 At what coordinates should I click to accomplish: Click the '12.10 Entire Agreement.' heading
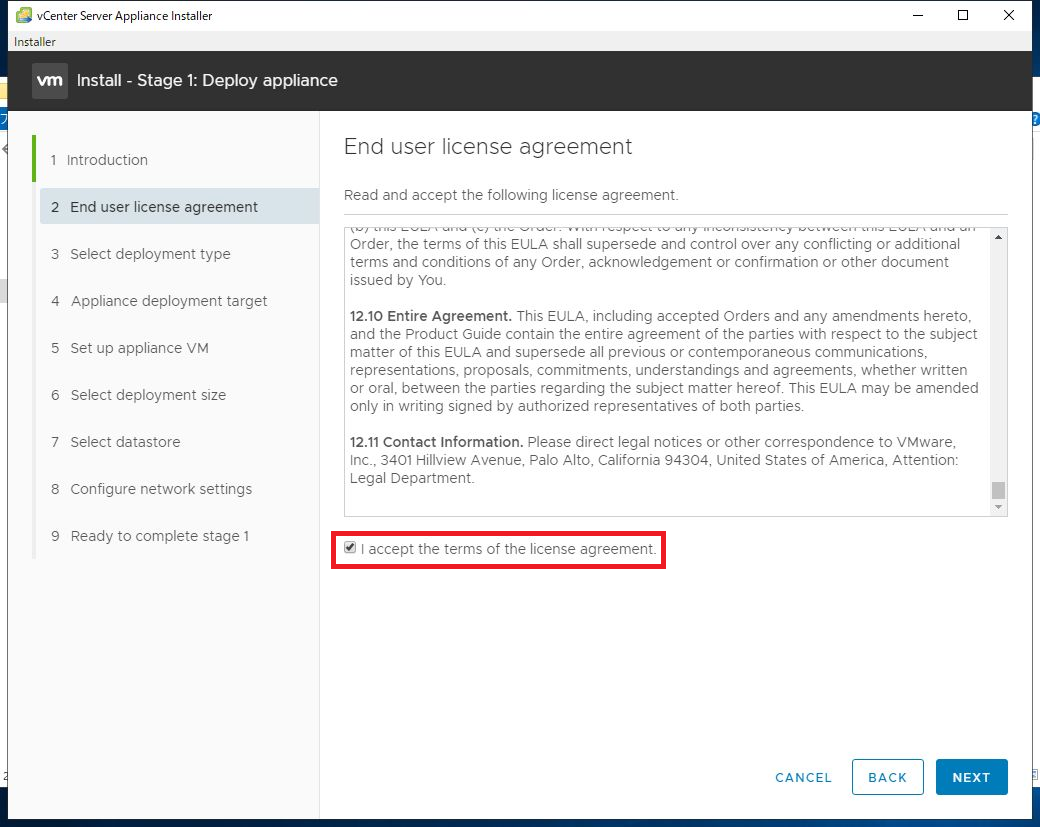(x=430, y=316)
